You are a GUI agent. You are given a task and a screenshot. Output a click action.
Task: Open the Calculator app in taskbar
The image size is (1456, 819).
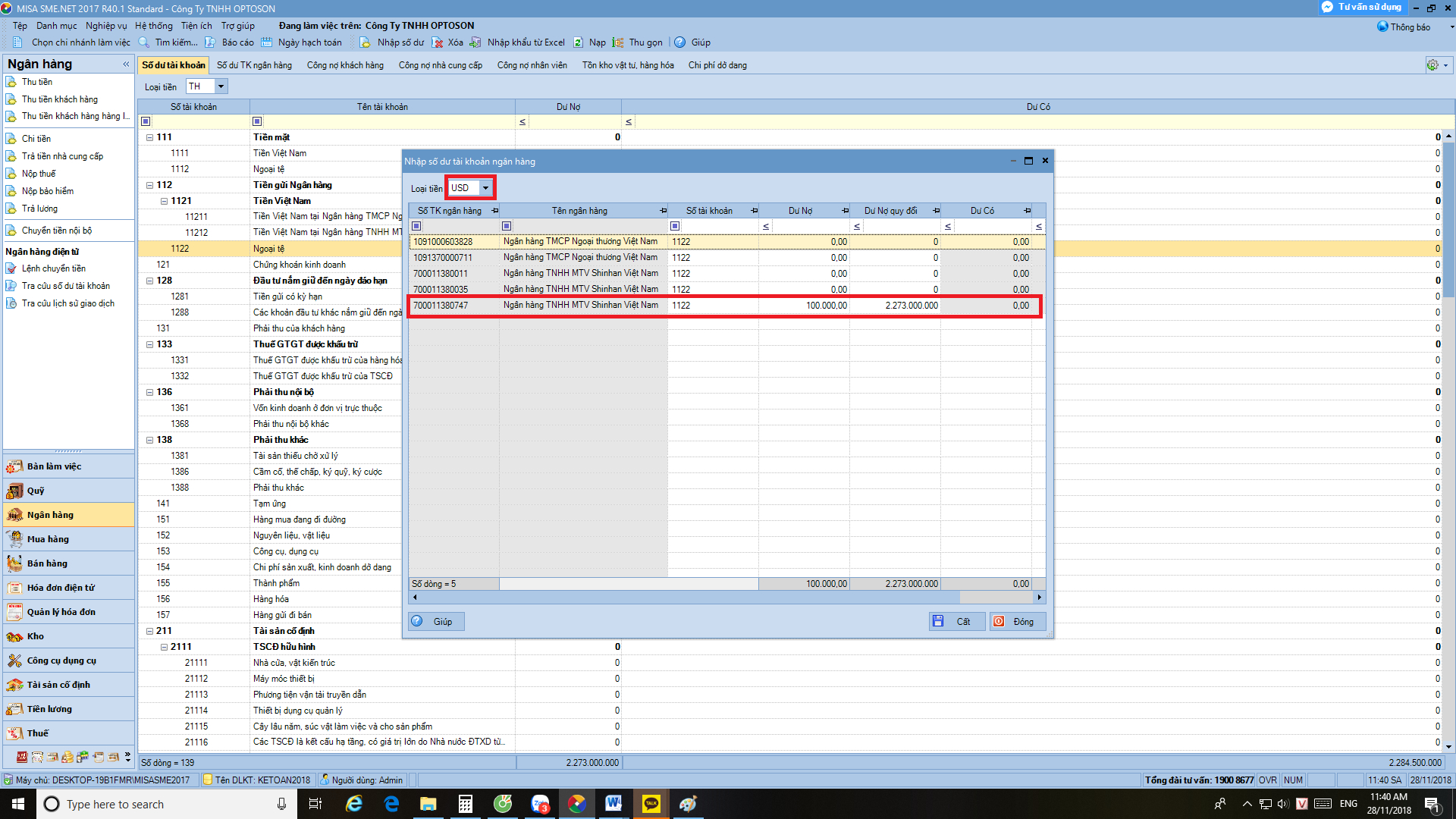[x=466, y=804]
